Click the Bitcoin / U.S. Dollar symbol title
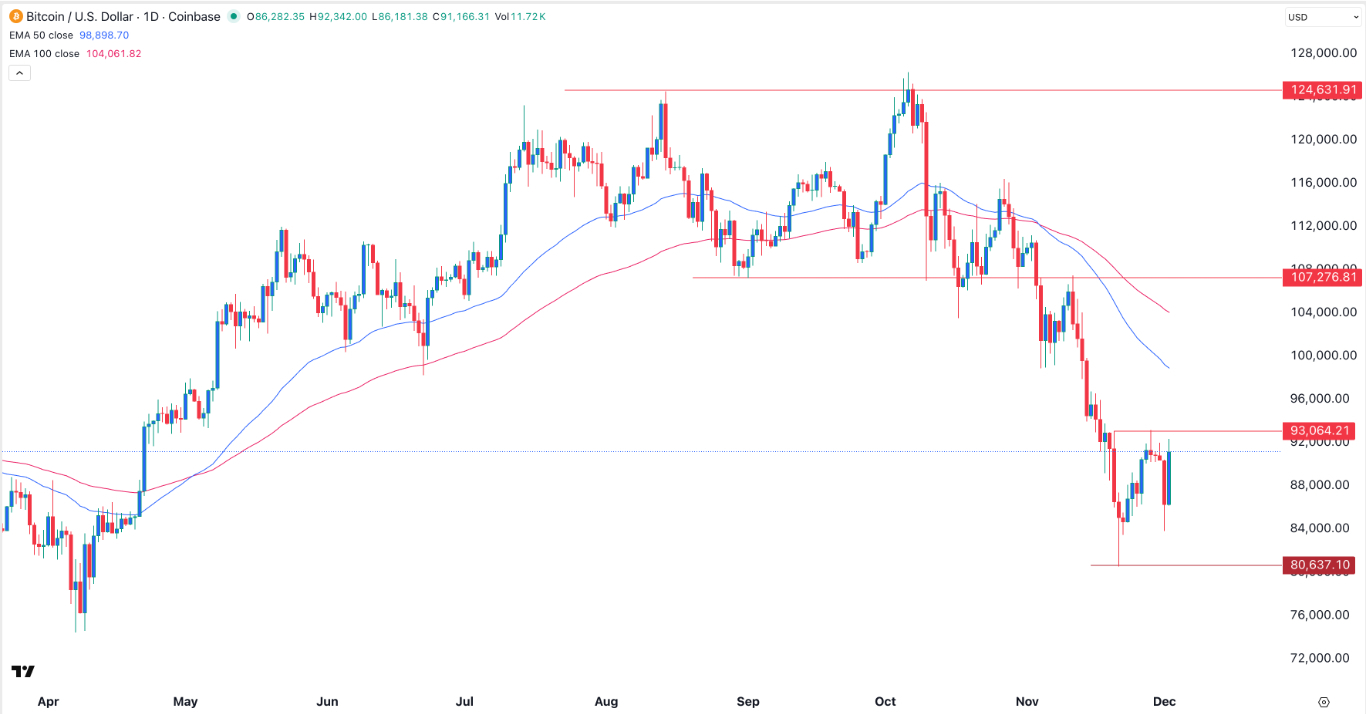The height and width of the screenshot is (714, 1366). click(80, 16)
